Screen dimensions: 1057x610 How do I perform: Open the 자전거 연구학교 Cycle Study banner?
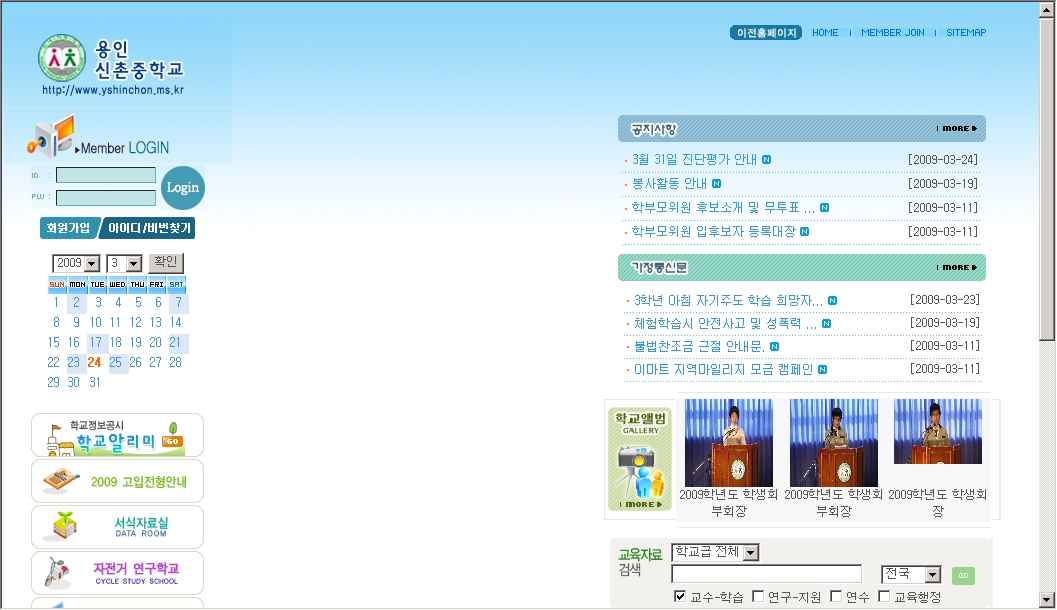(x=117, y=573)
